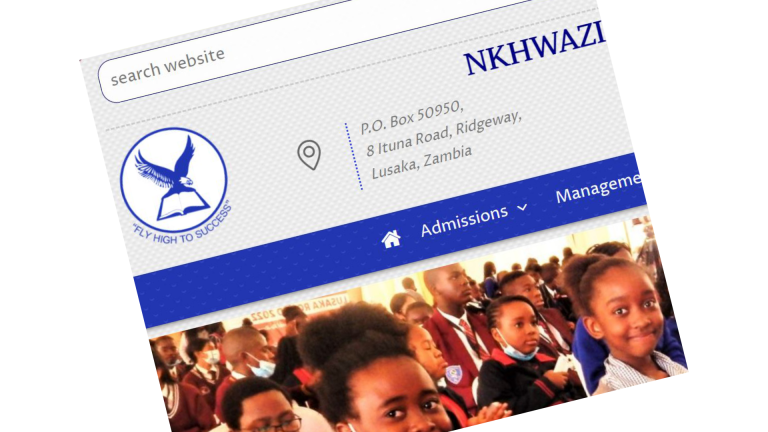Open the Admissions menu item
Viewport: 768px width, 432px height.
(464, 221)
